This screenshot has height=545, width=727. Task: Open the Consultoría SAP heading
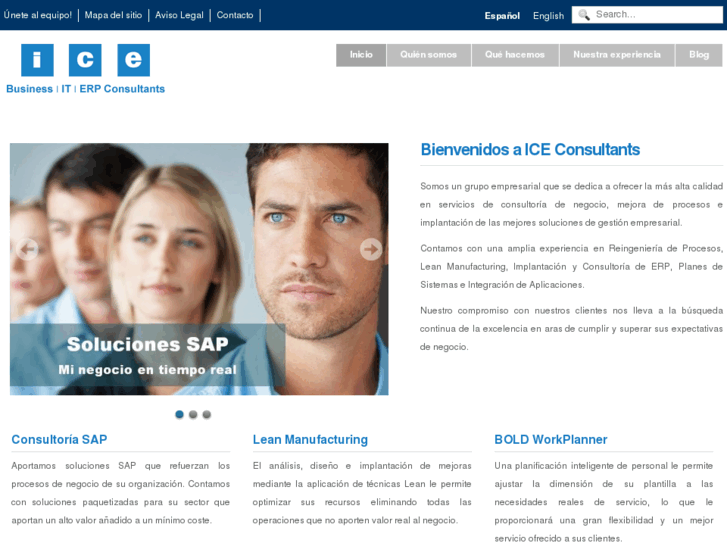click(59, 439)
